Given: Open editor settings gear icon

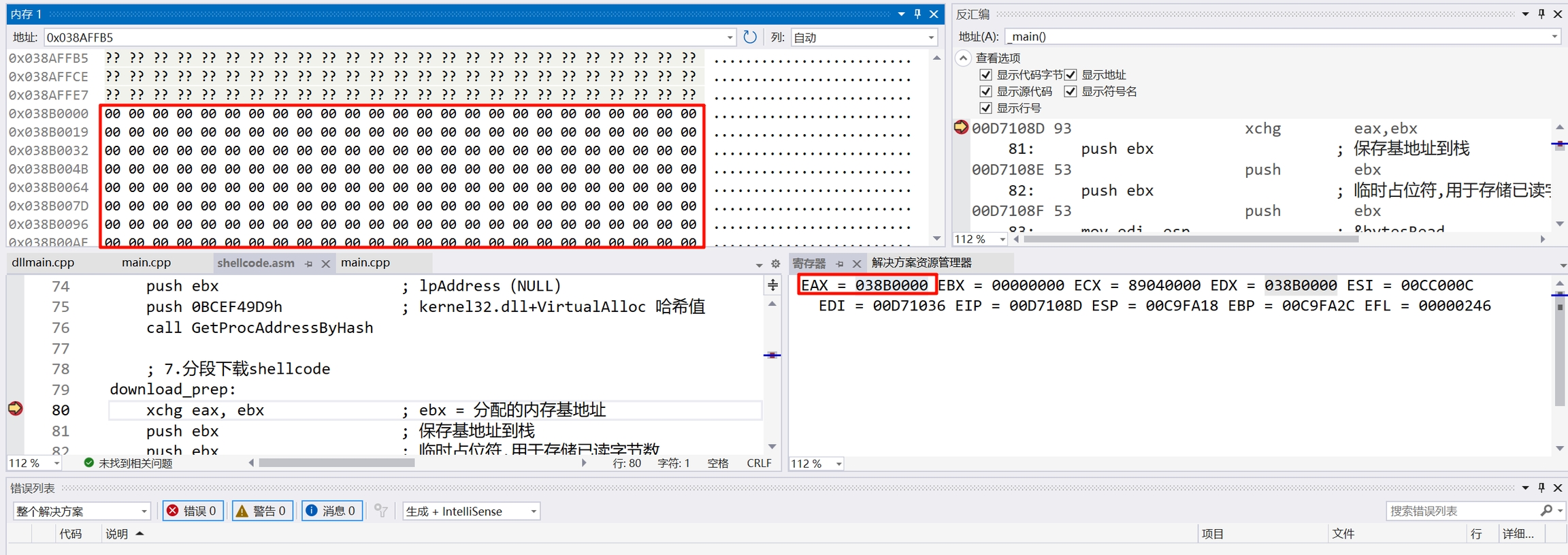Looking at the screenshot, I should [775, 264].
